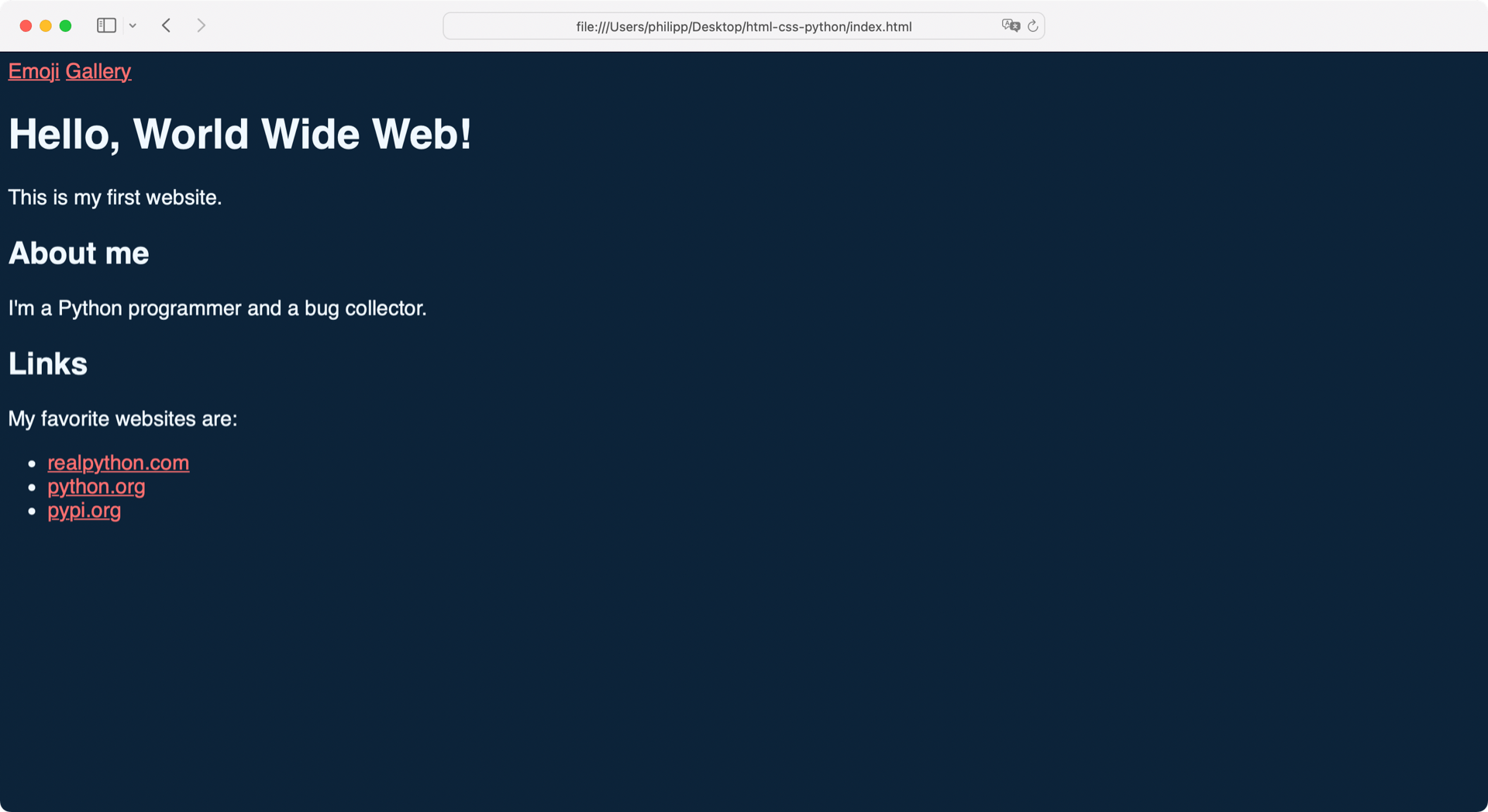Screen dimensions: 1488x812
Task: Click the address bar showing index.html
Action: (x=742, y=26)
